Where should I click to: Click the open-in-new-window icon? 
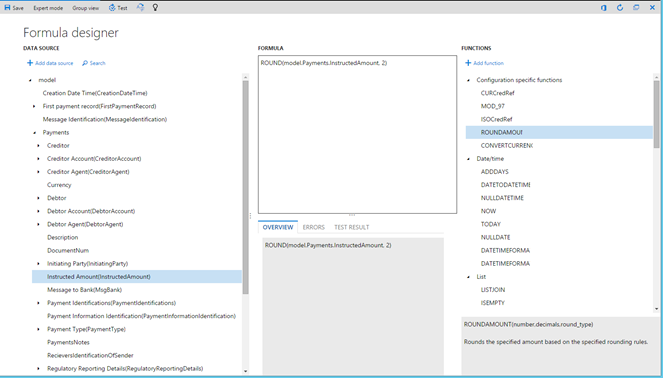636,8
